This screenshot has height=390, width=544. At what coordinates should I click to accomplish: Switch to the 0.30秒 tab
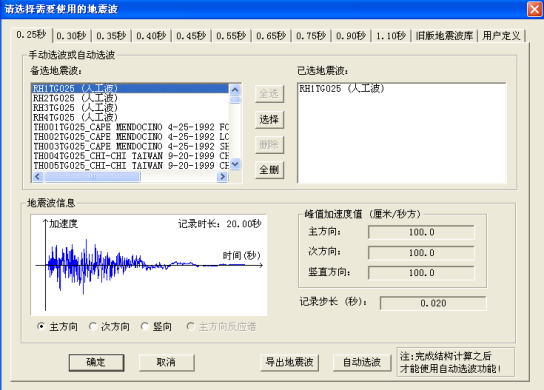[x=71, y=36]
